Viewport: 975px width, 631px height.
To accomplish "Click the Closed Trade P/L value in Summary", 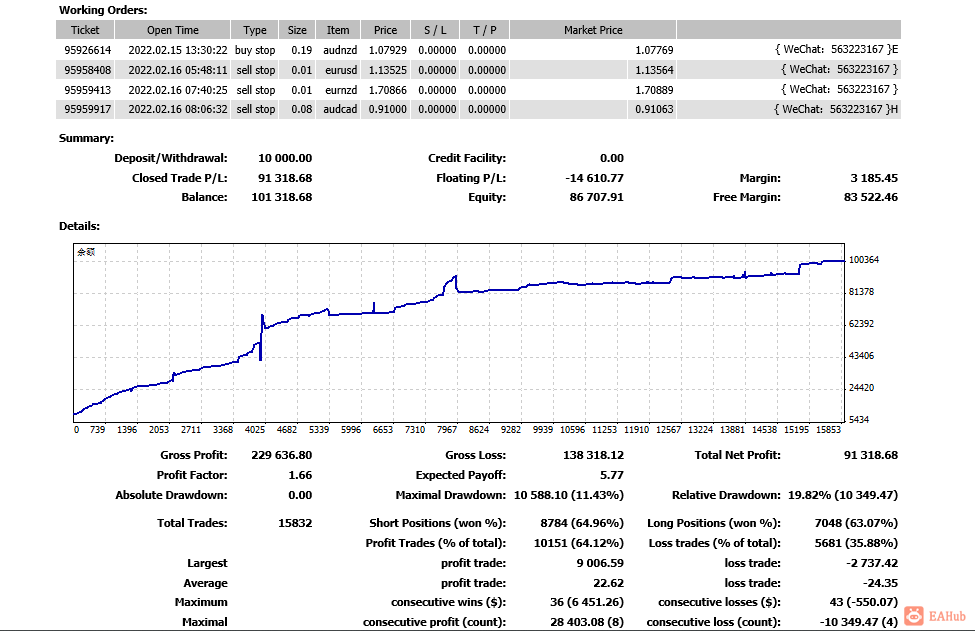I will click(285, 178).
